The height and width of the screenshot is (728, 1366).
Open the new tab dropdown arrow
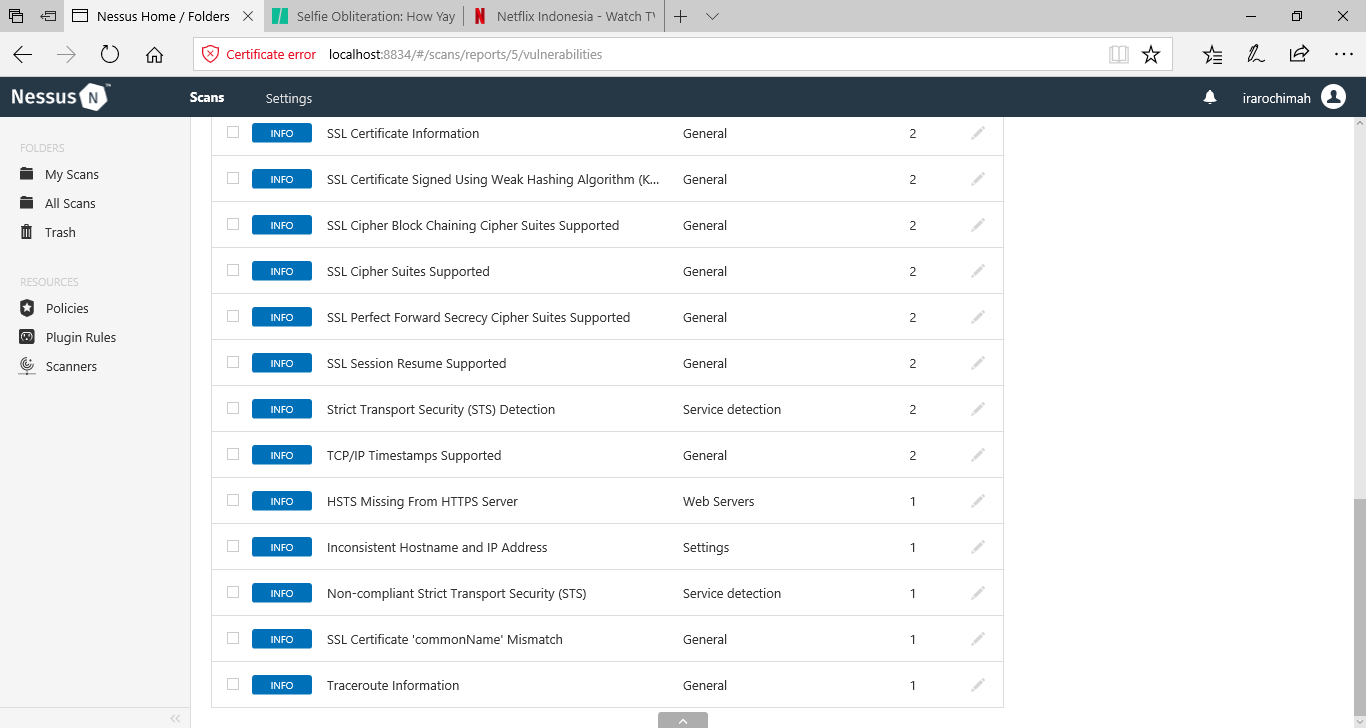[x=711, y=16]
